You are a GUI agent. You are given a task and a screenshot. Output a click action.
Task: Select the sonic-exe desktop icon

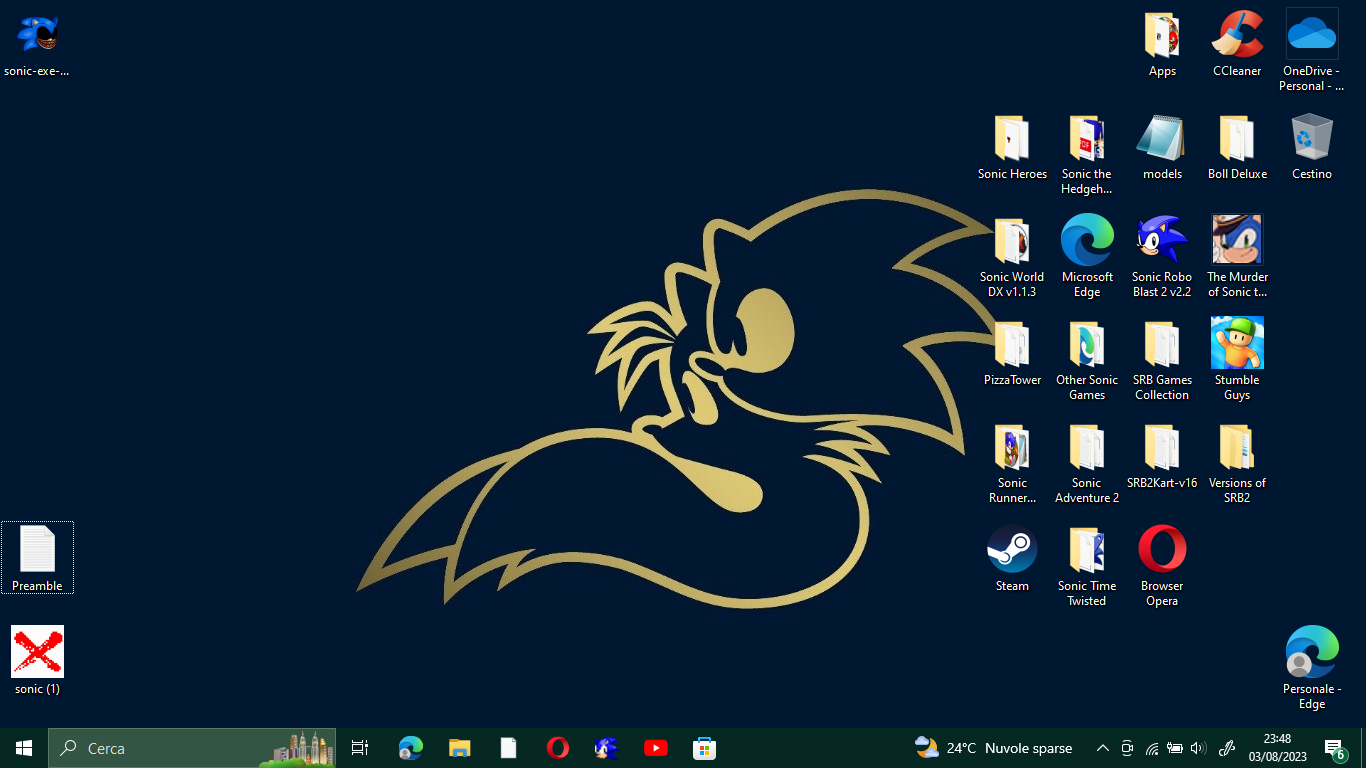click(37, 44)
